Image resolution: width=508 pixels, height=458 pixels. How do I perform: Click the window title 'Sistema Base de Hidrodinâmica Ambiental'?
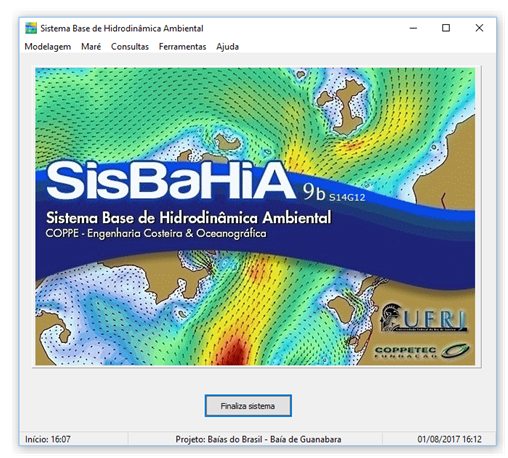(x=122, y=28)
